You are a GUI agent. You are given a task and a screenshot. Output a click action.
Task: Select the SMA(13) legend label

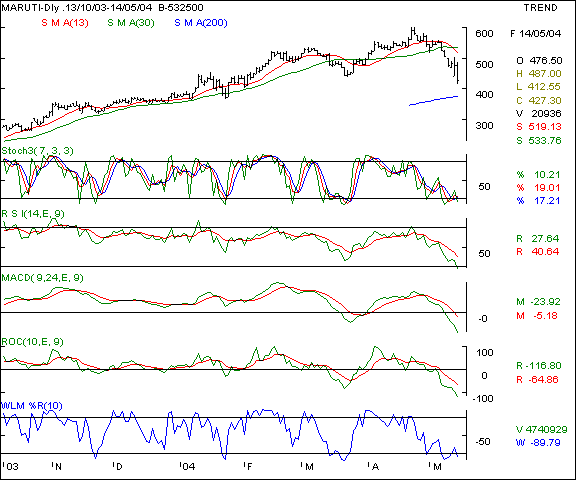pos(65,23)
